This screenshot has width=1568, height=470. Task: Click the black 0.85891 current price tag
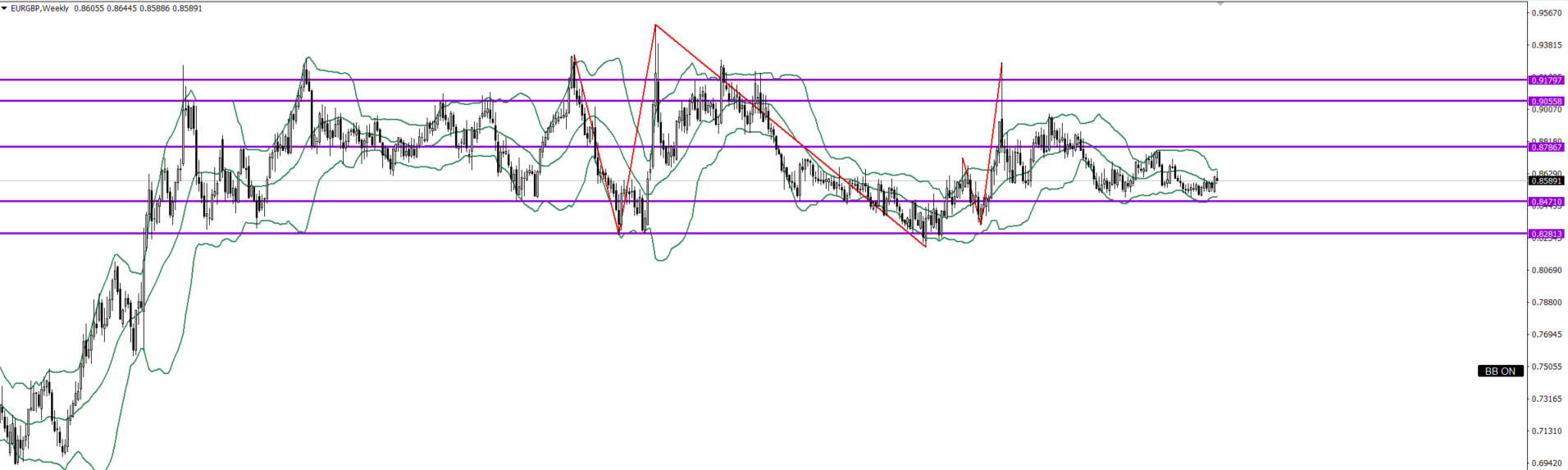pos(1547,180)
